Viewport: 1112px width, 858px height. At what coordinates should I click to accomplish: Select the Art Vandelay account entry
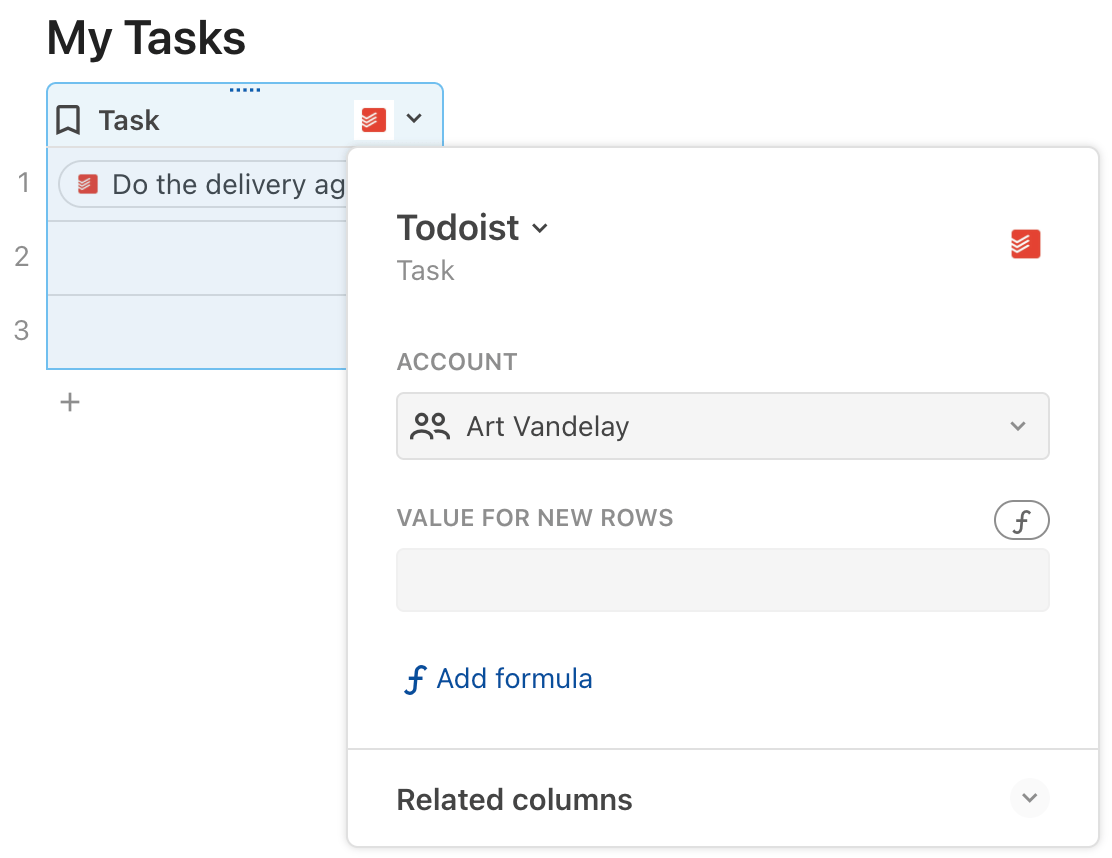pyautogui.click(x=547, y=426)
